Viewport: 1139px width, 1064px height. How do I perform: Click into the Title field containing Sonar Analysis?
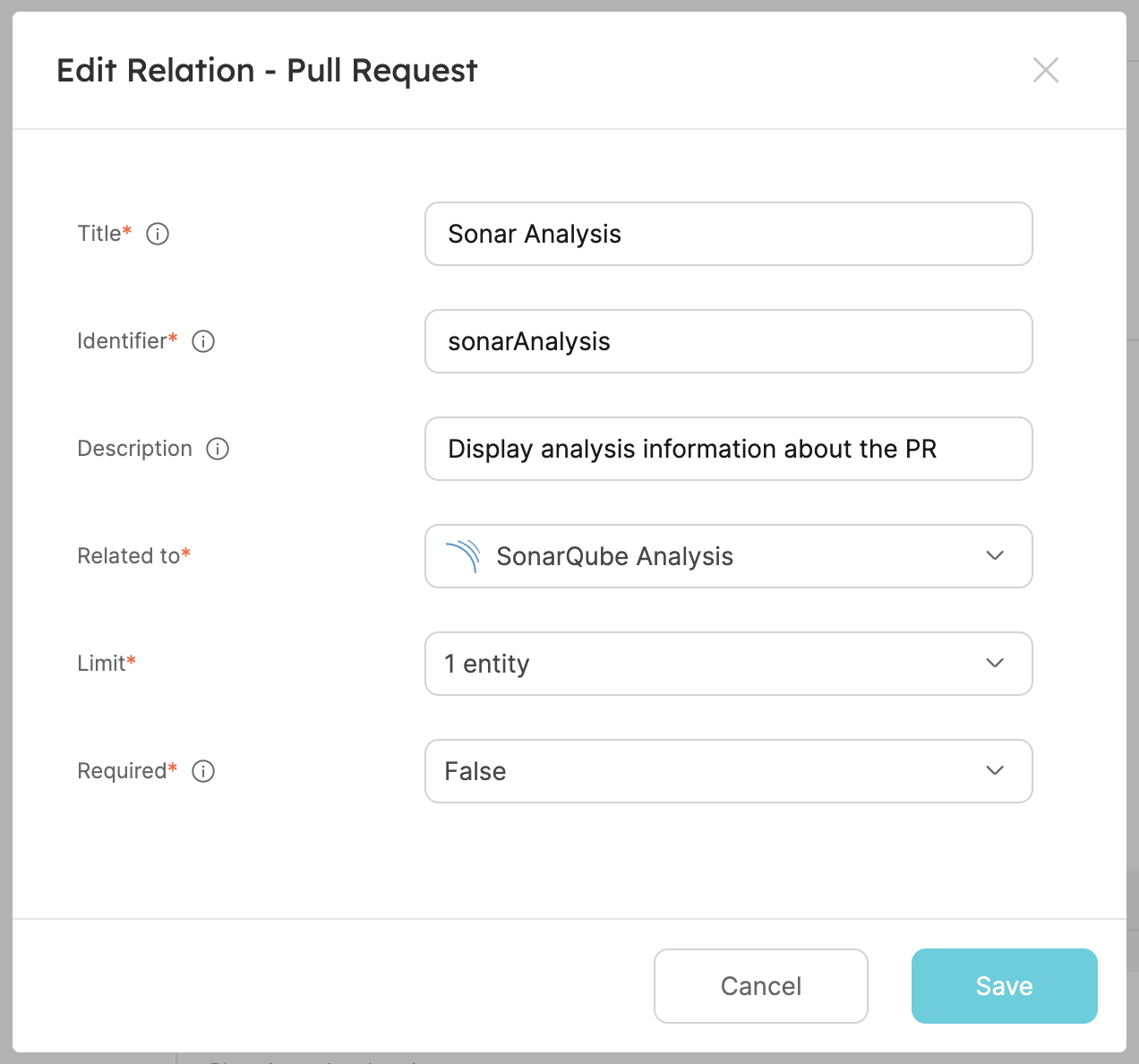[x=727, y=234]
